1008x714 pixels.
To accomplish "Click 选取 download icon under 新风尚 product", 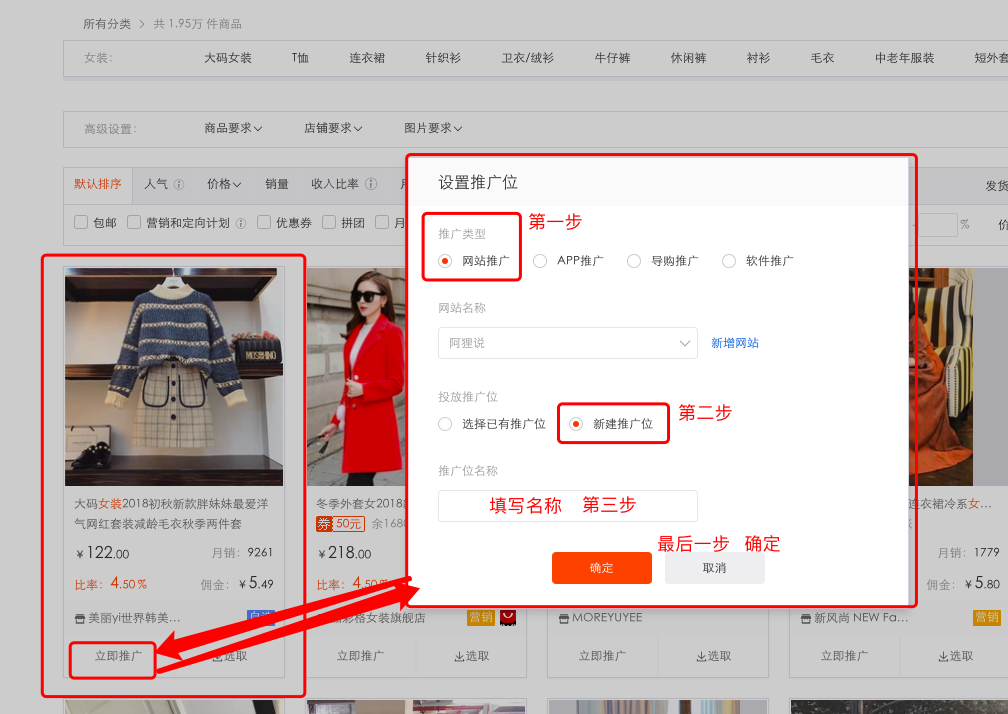I will coord(941,657).
